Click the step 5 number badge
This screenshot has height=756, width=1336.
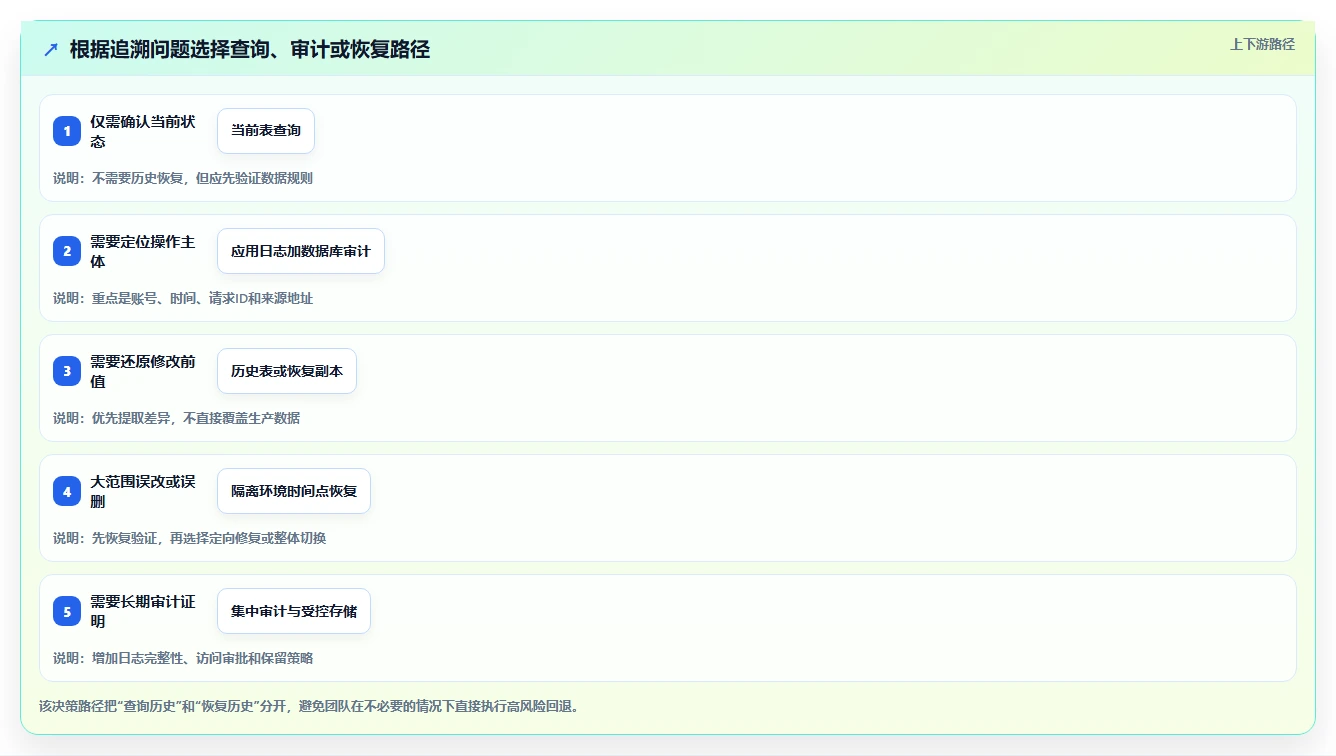pos(67,611)
